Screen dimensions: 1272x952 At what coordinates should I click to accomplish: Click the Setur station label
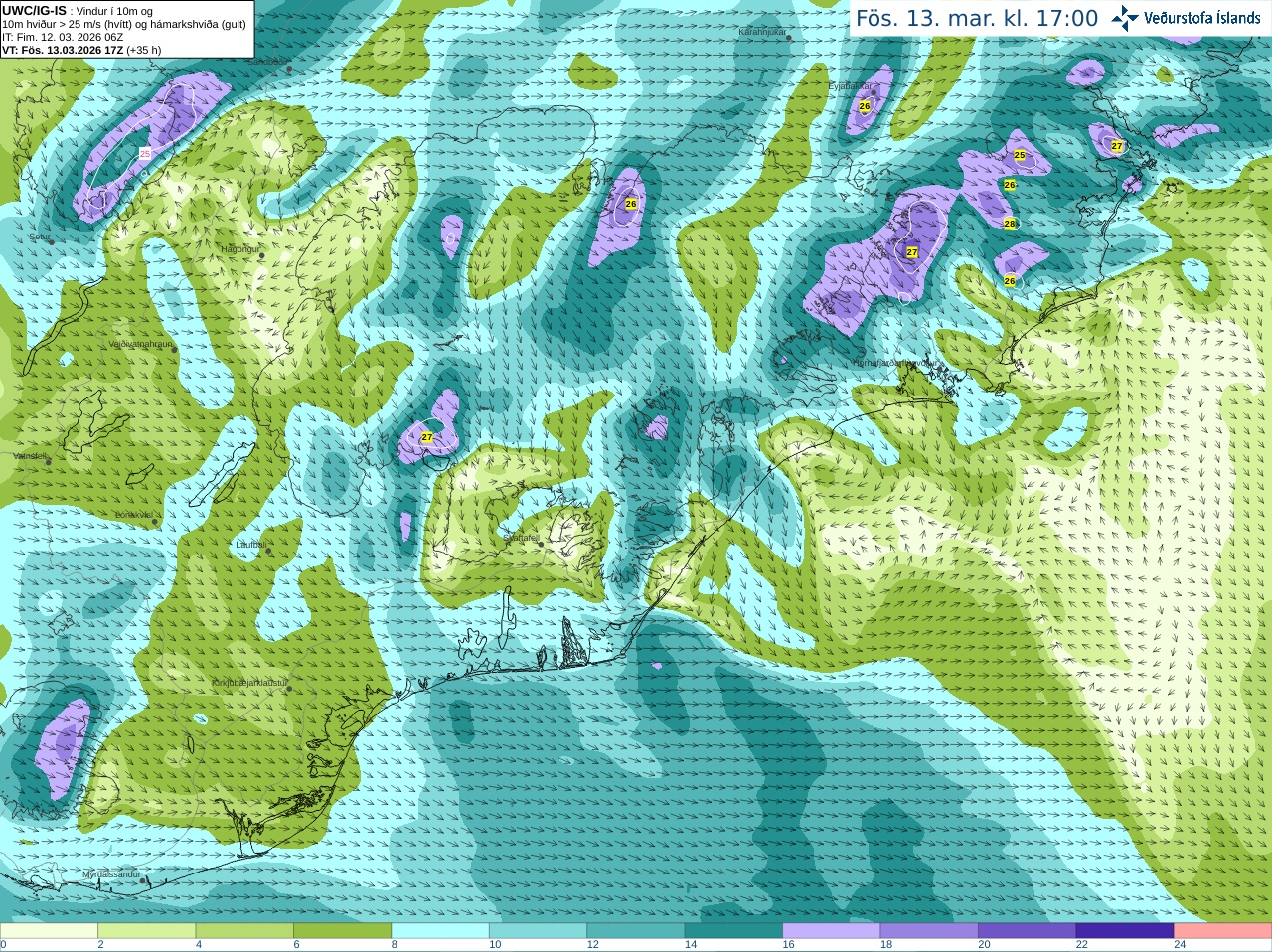click(40, 237)
